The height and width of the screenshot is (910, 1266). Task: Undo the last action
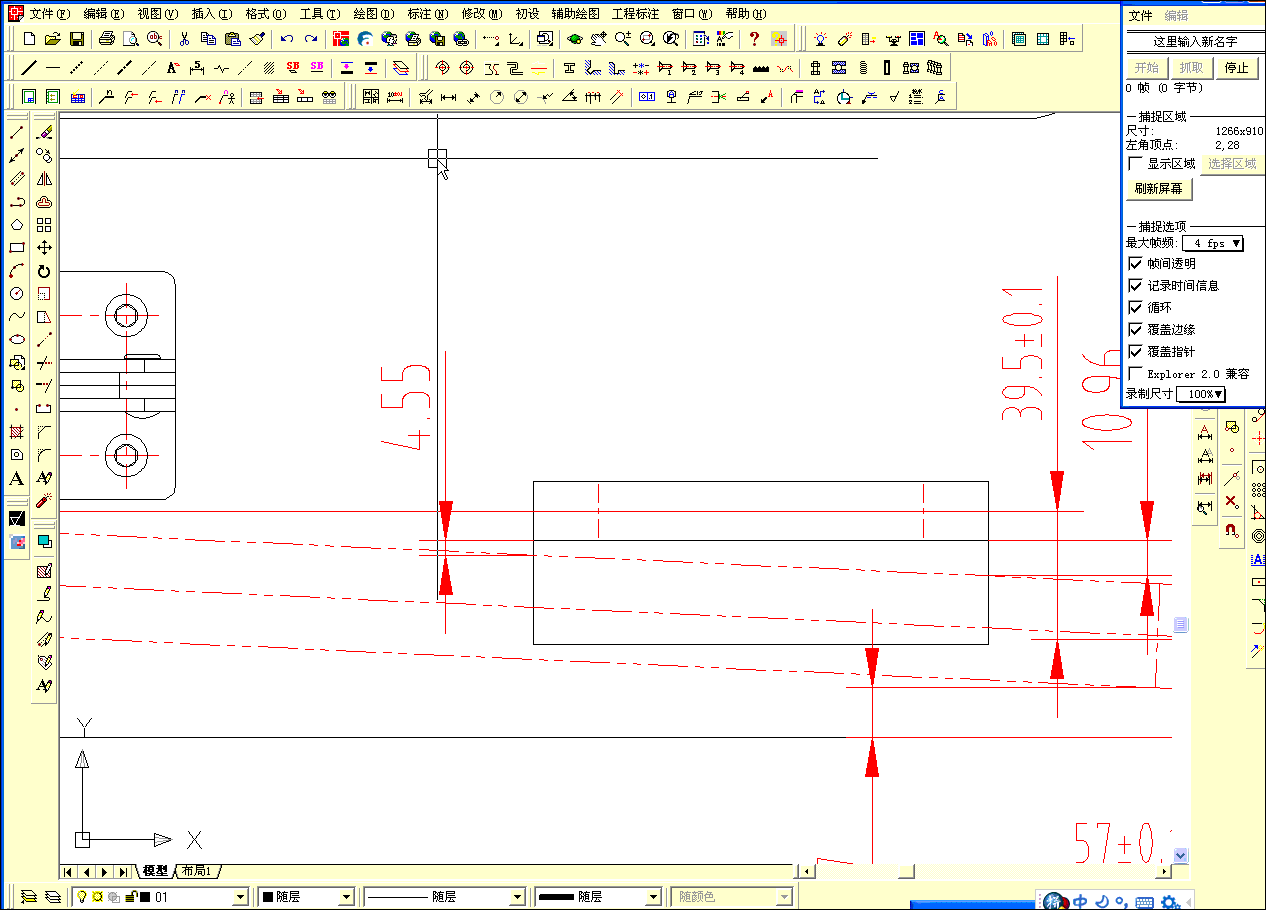[x=287, y=39]
